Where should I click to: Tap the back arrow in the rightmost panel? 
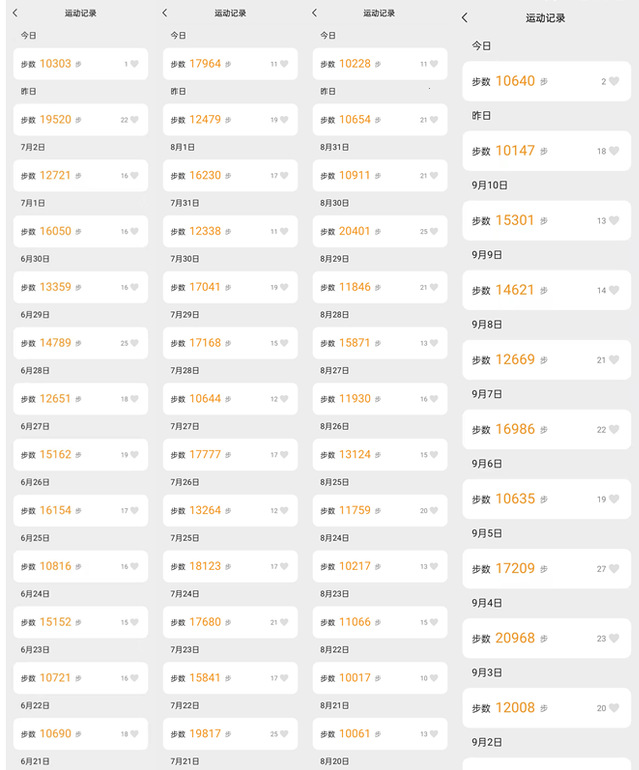click(465, 18)
